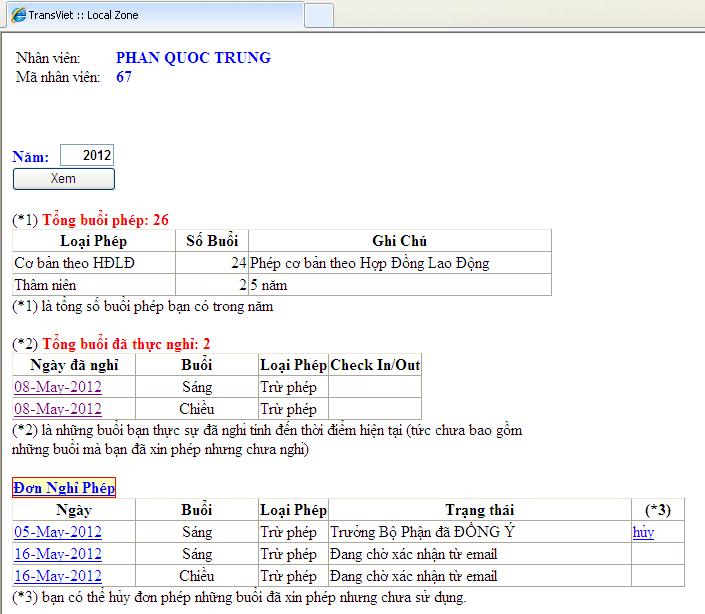Open the 16-May-2012 Sáng leave request link
Screen dimensions: 705x614
tap(58, 554)
